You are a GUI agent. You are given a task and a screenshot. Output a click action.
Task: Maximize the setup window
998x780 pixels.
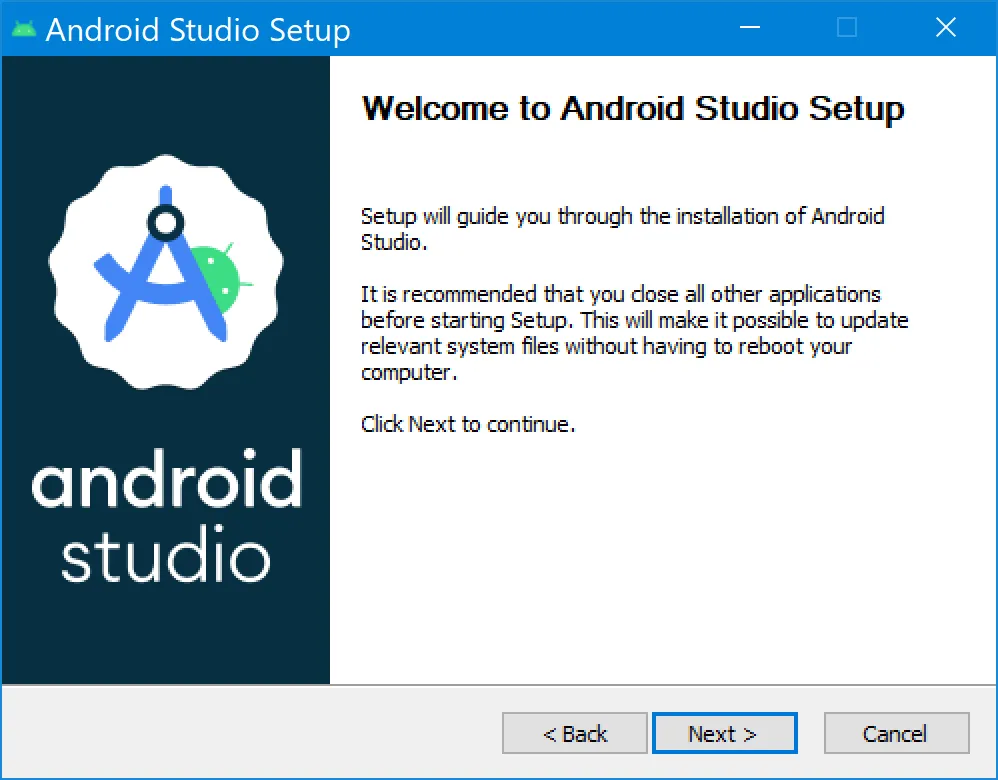click(846, 27)
